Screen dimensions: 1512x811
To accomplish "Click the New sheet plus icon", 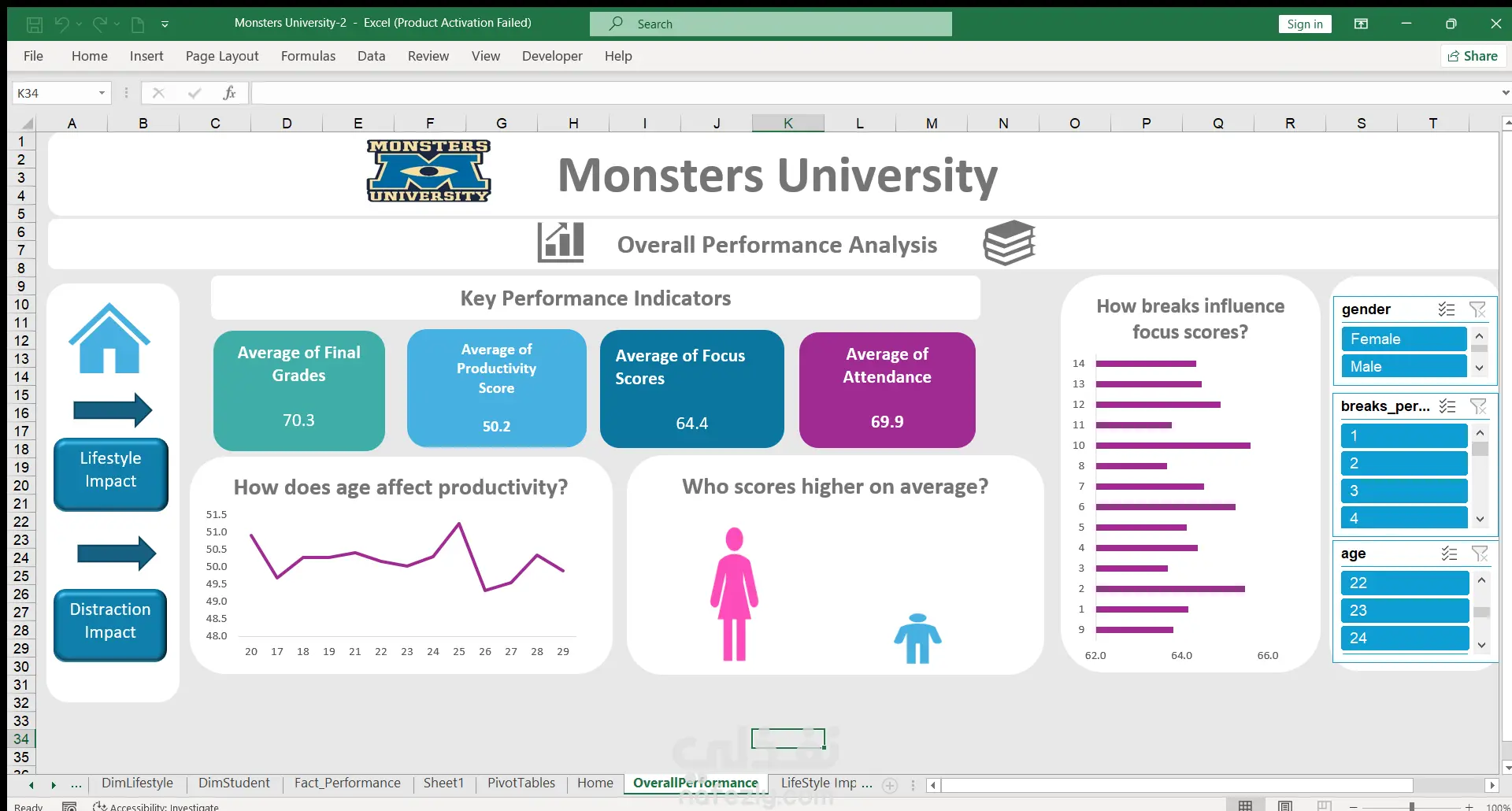I will [890, 785].
